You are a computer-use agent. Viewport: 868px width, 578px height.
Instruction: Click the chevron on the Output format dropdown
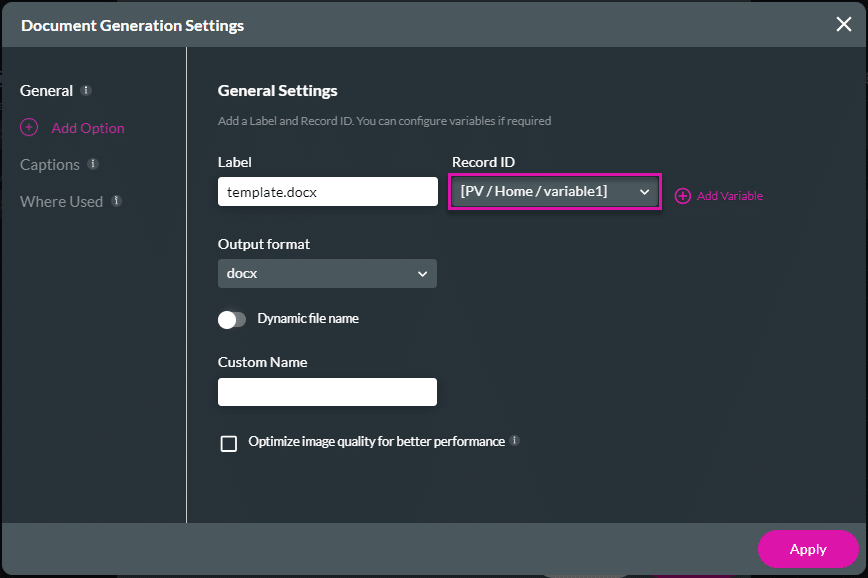coord(423,273)
